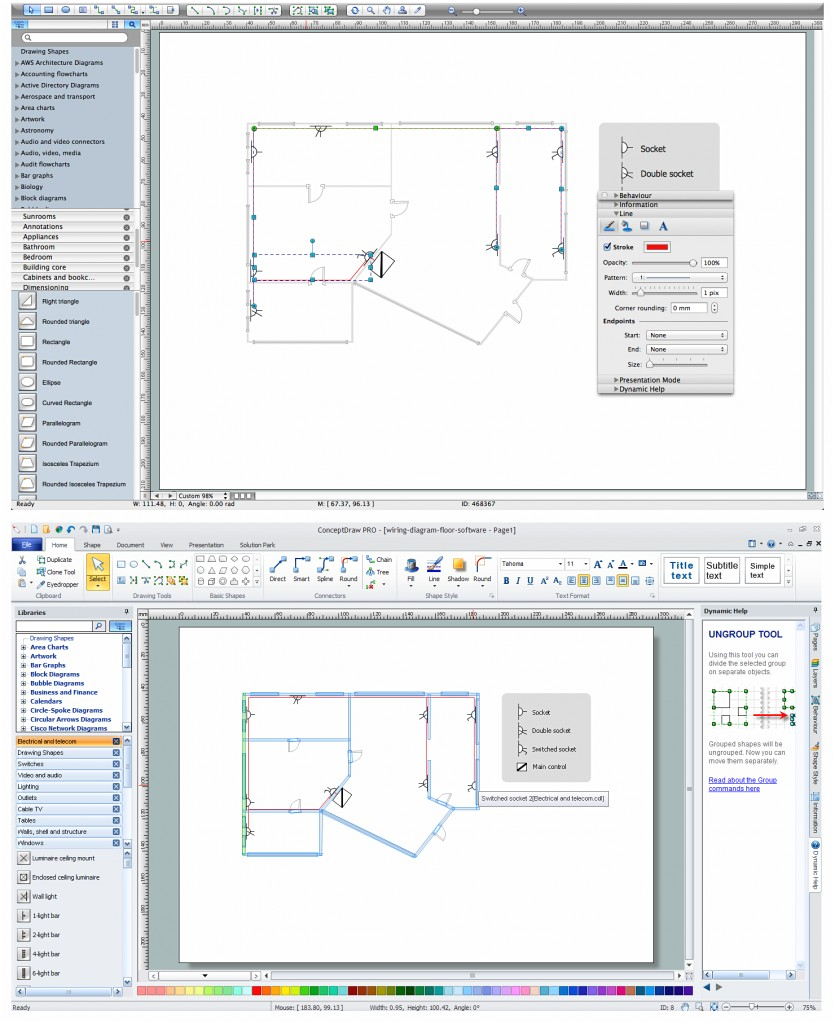Image resolution: width=835 pixels, height=1024 pixels.
Task: Activate the Select tool
Action: (98, 567)
